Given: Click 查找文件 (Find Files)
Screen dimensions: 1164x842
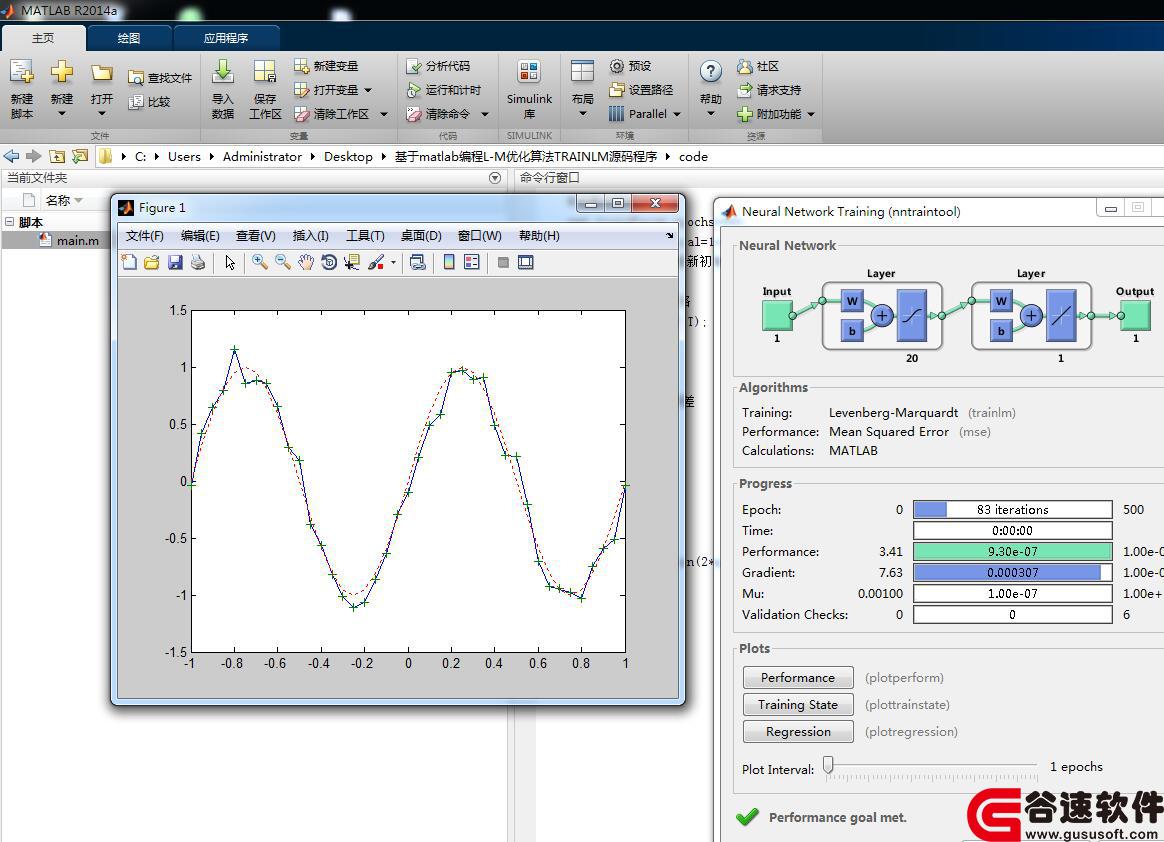Looking at the screenshot, I should 160,78.
